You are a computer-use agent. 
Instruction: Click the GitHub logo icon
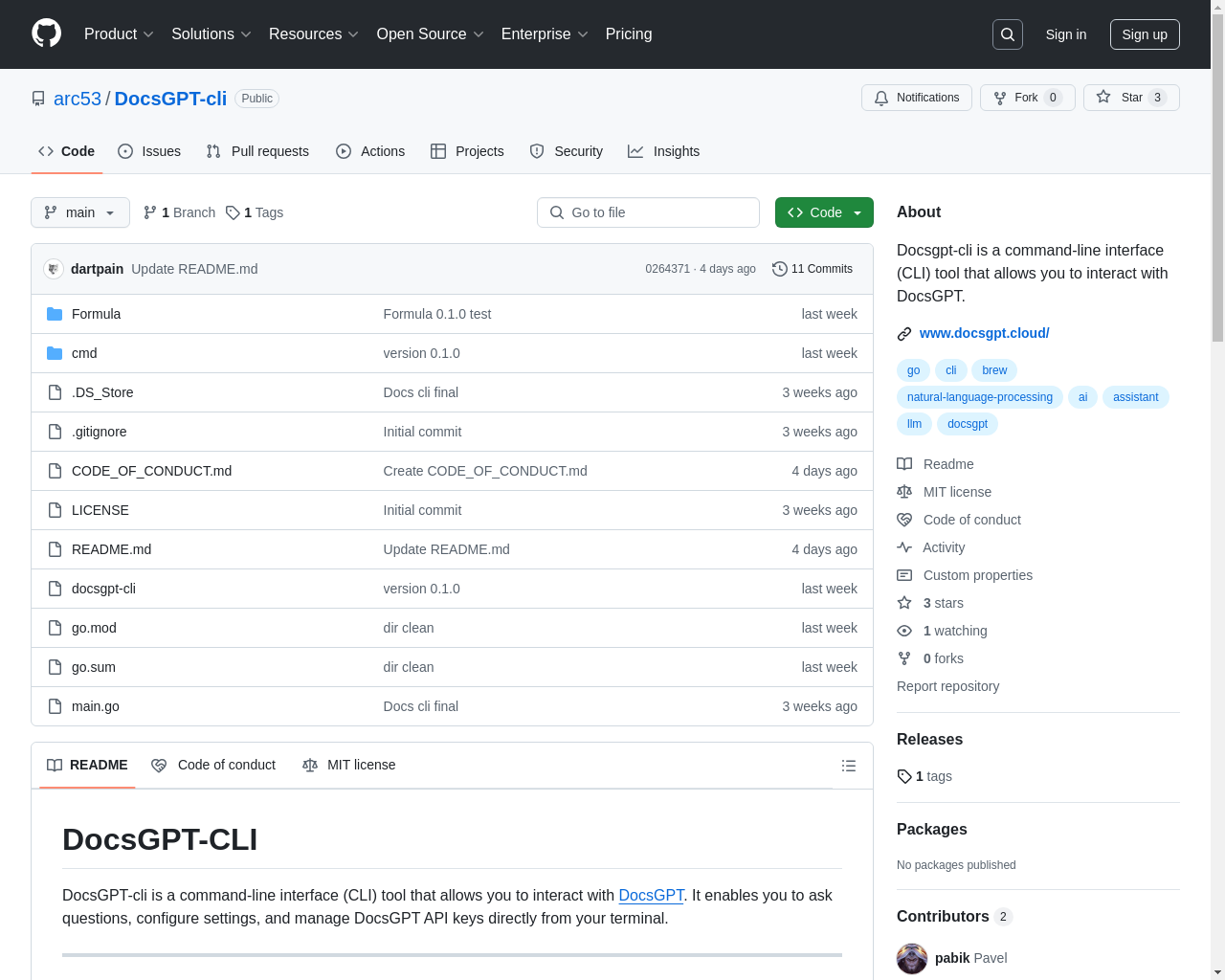[46, 33]
